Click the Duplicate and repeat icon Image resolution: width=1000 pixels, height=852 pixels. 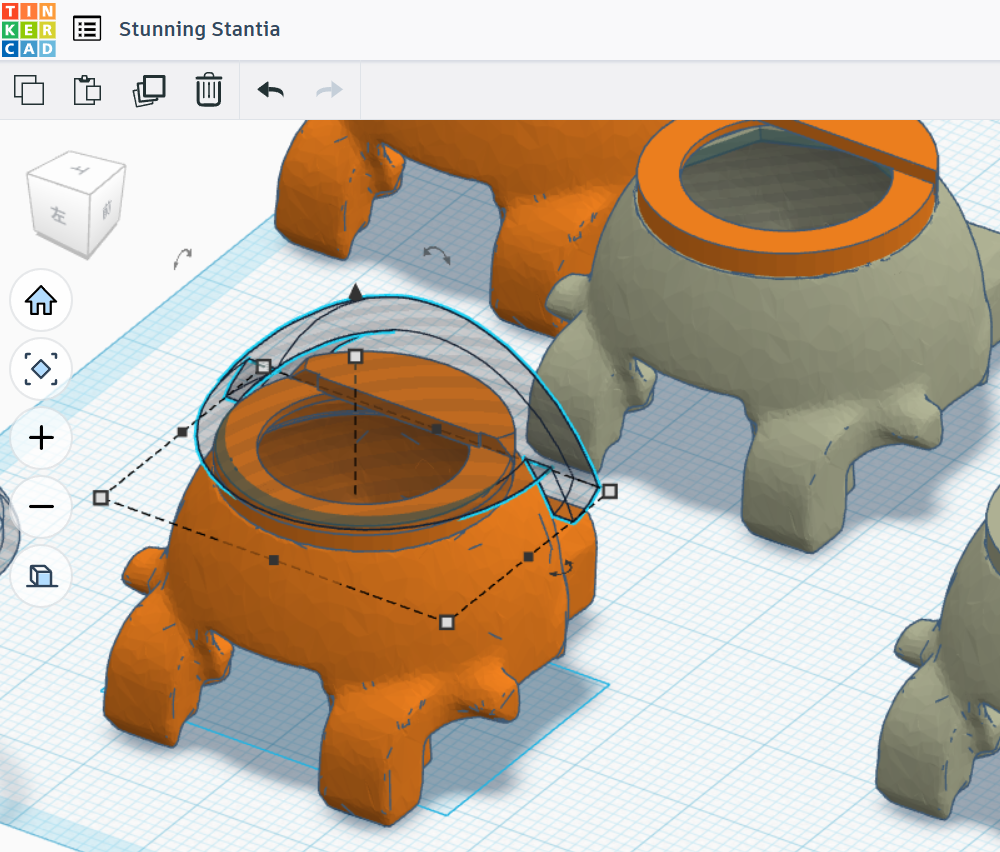click(149, 90)
